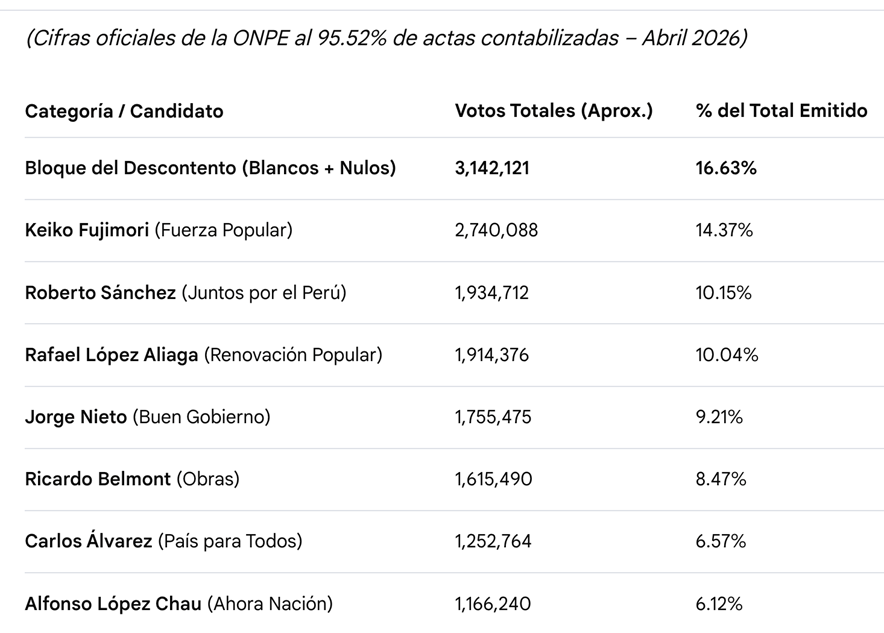Select the Jorge Nieto candidate cell
Screen dimensions: 884x633
pyautogui.click(x=147, y=417)
